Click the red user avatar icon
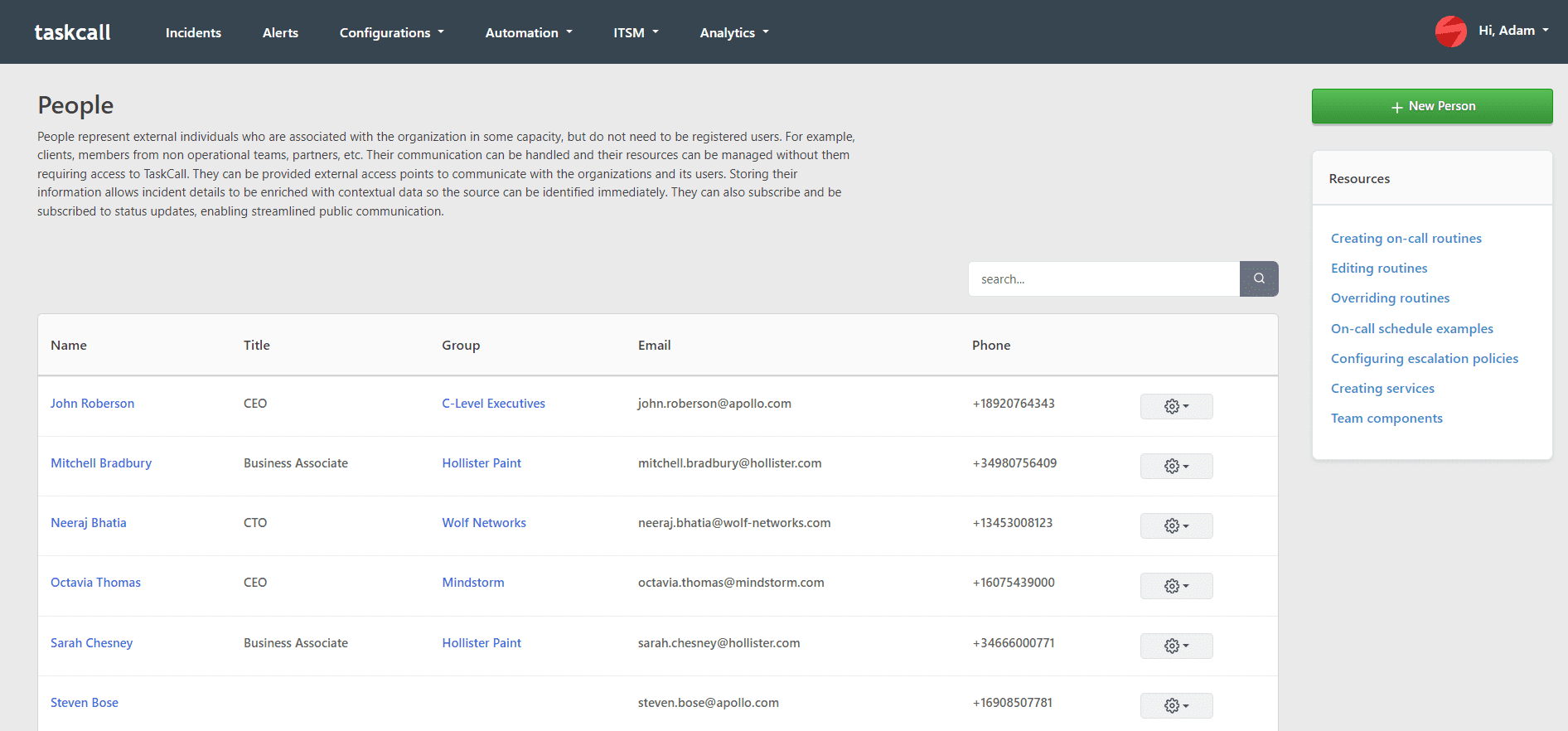 (x=1450, y=31)
